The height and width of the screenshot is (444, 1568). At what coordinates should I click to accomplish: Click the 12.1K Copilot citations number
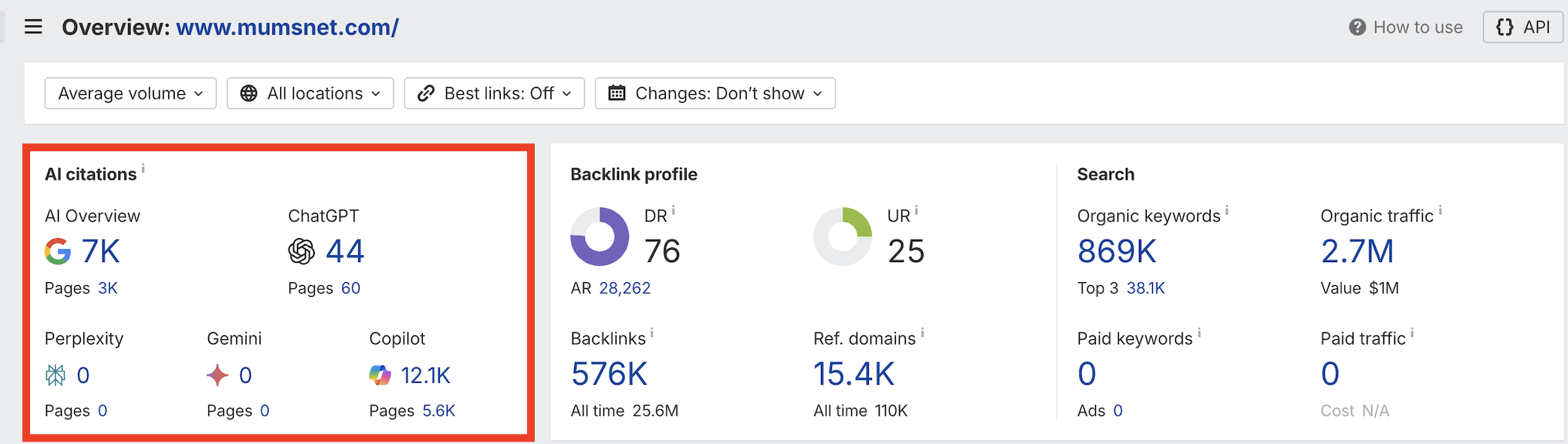425,375
